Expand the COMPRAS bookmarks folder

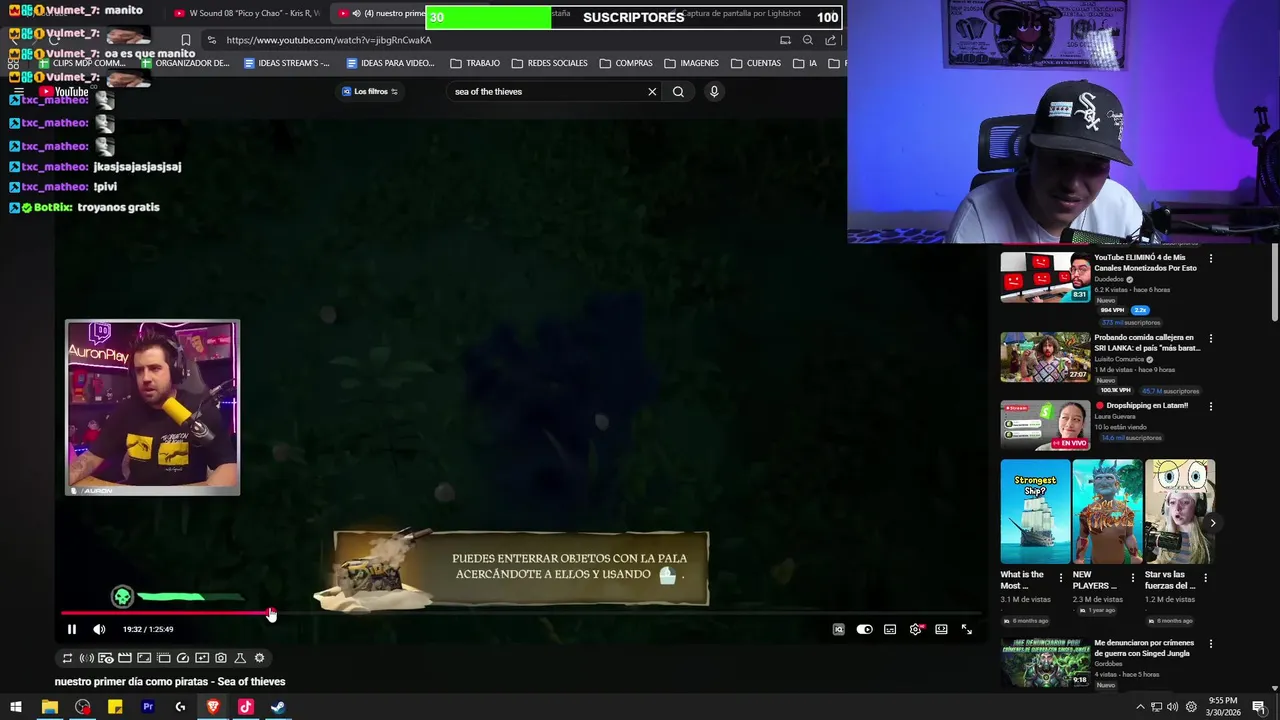[626, 63]
